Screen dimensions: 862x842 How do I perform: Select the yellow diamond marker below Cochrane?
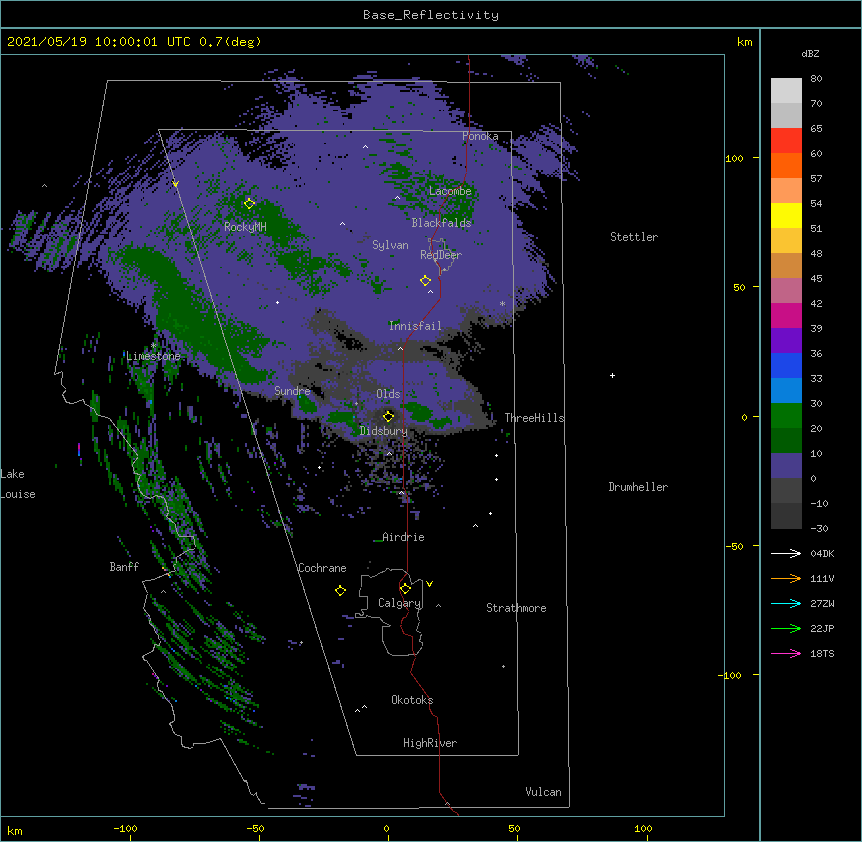[x=340, y=590]
